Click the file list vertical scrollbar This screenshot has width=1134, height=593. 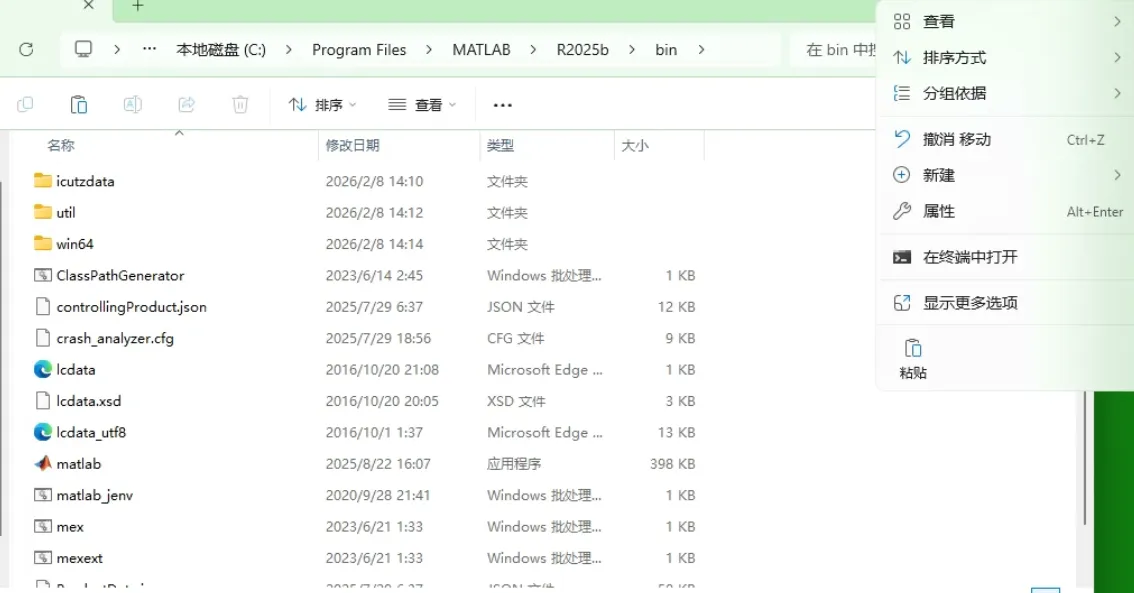click(1085, 457)
